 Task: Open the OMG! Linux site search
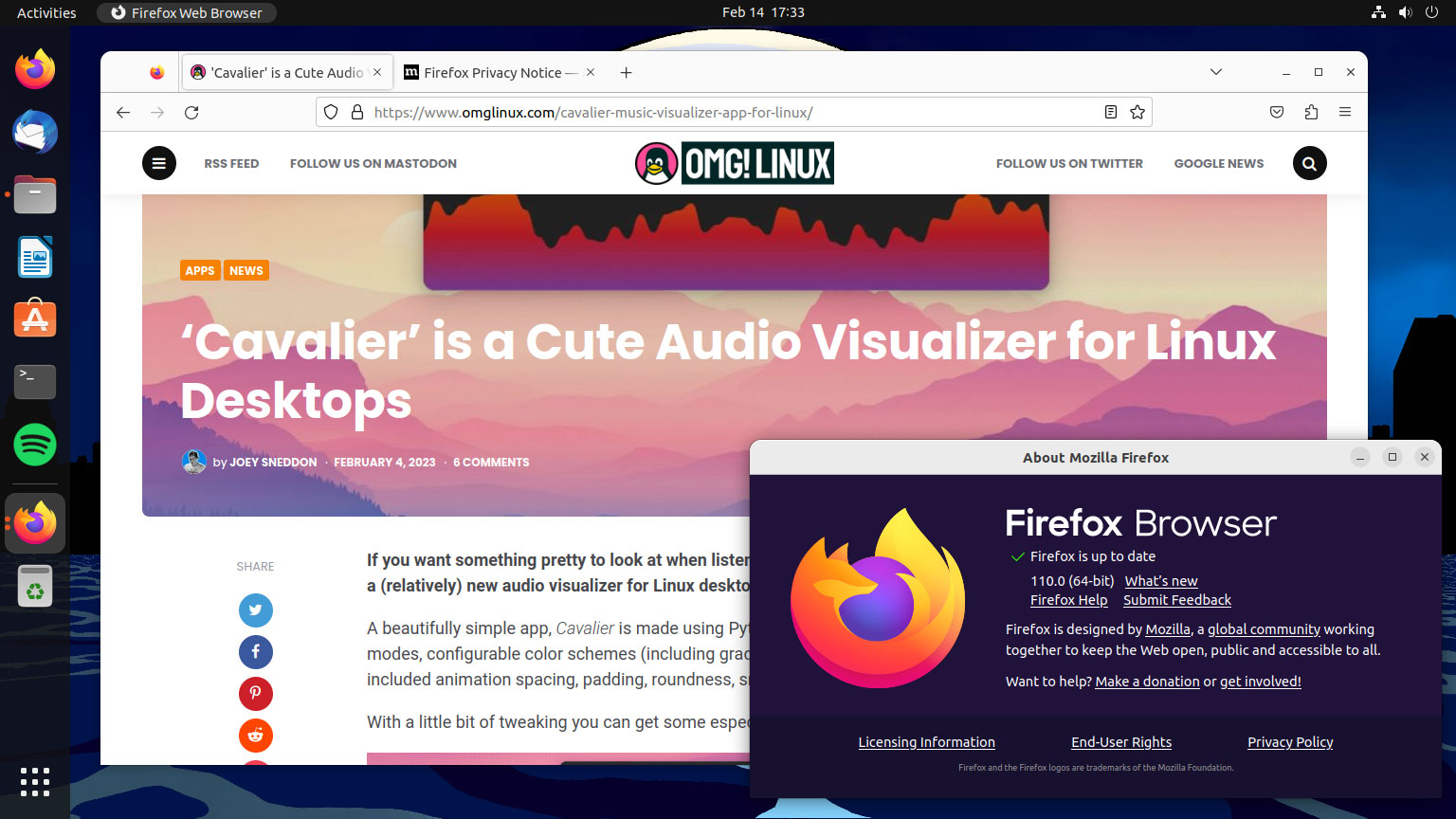tap(1310, 163)
